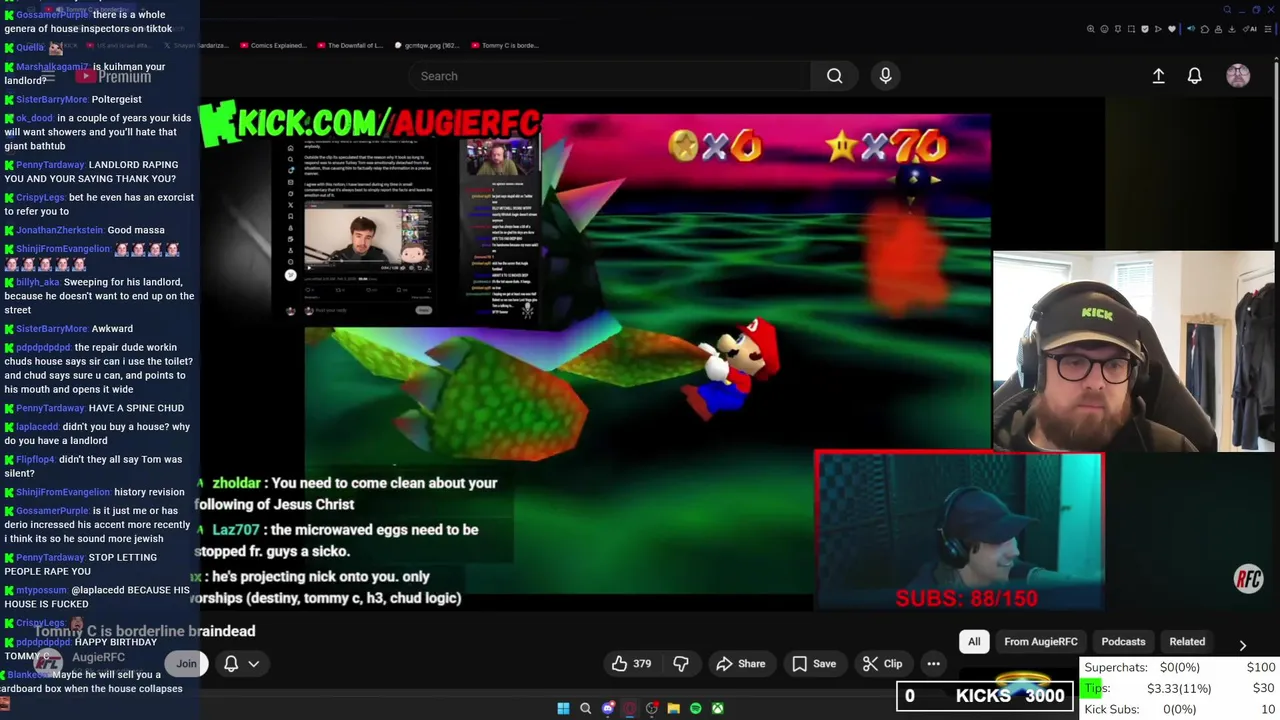The width and height of the screenshot is (1280, 720).
Task: Select the Podcasts filter chip
Action: (x=1123, y=642)
